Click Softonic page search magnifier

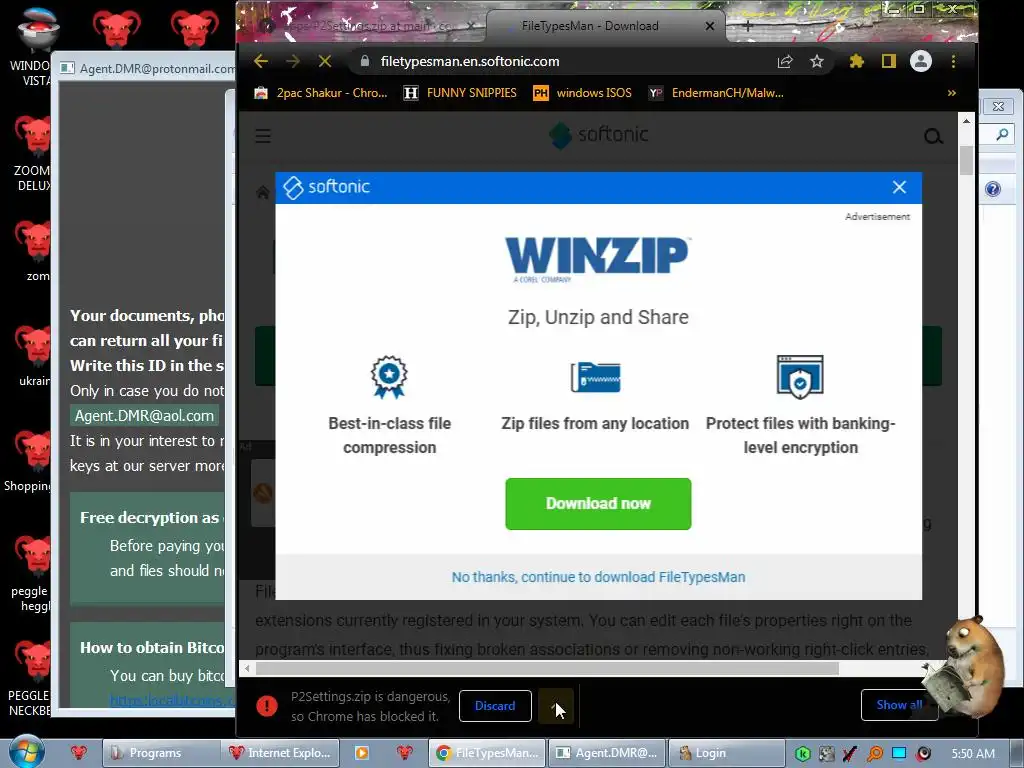pyautogui.click(x=933, y=136)
